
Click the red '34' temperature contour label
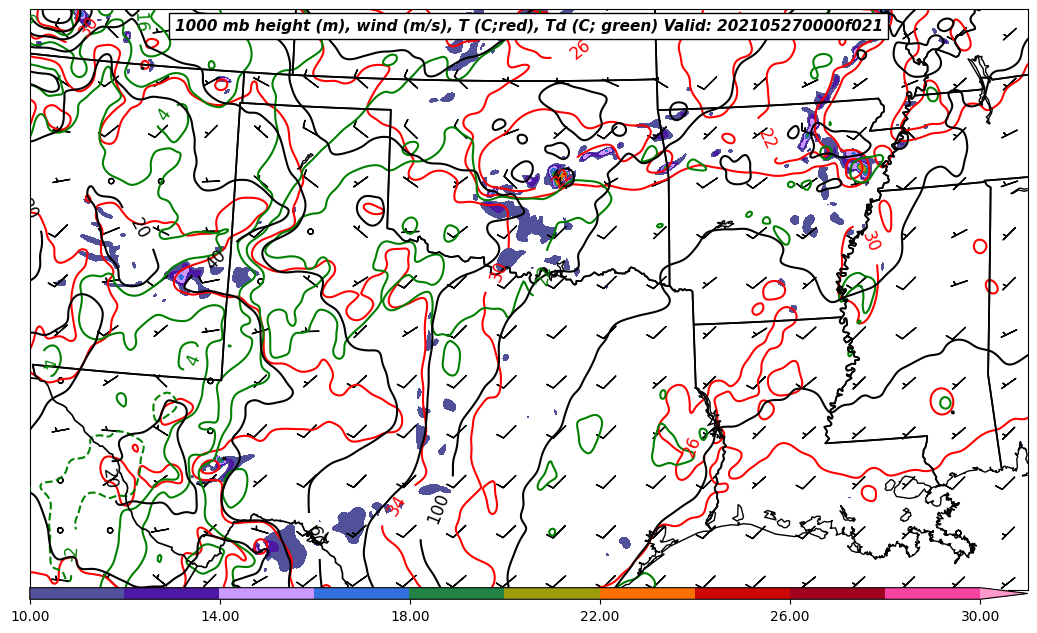(395, 507)
